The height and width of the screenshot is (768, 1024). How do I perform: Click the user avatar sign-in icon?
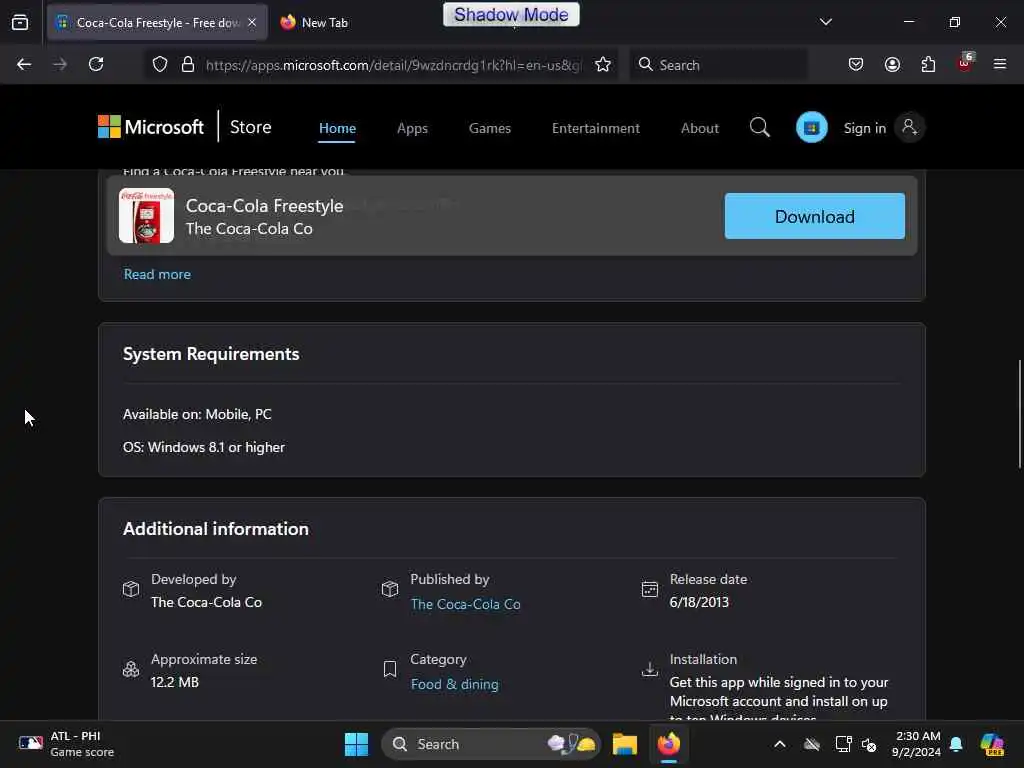click(x=909, y=127)
